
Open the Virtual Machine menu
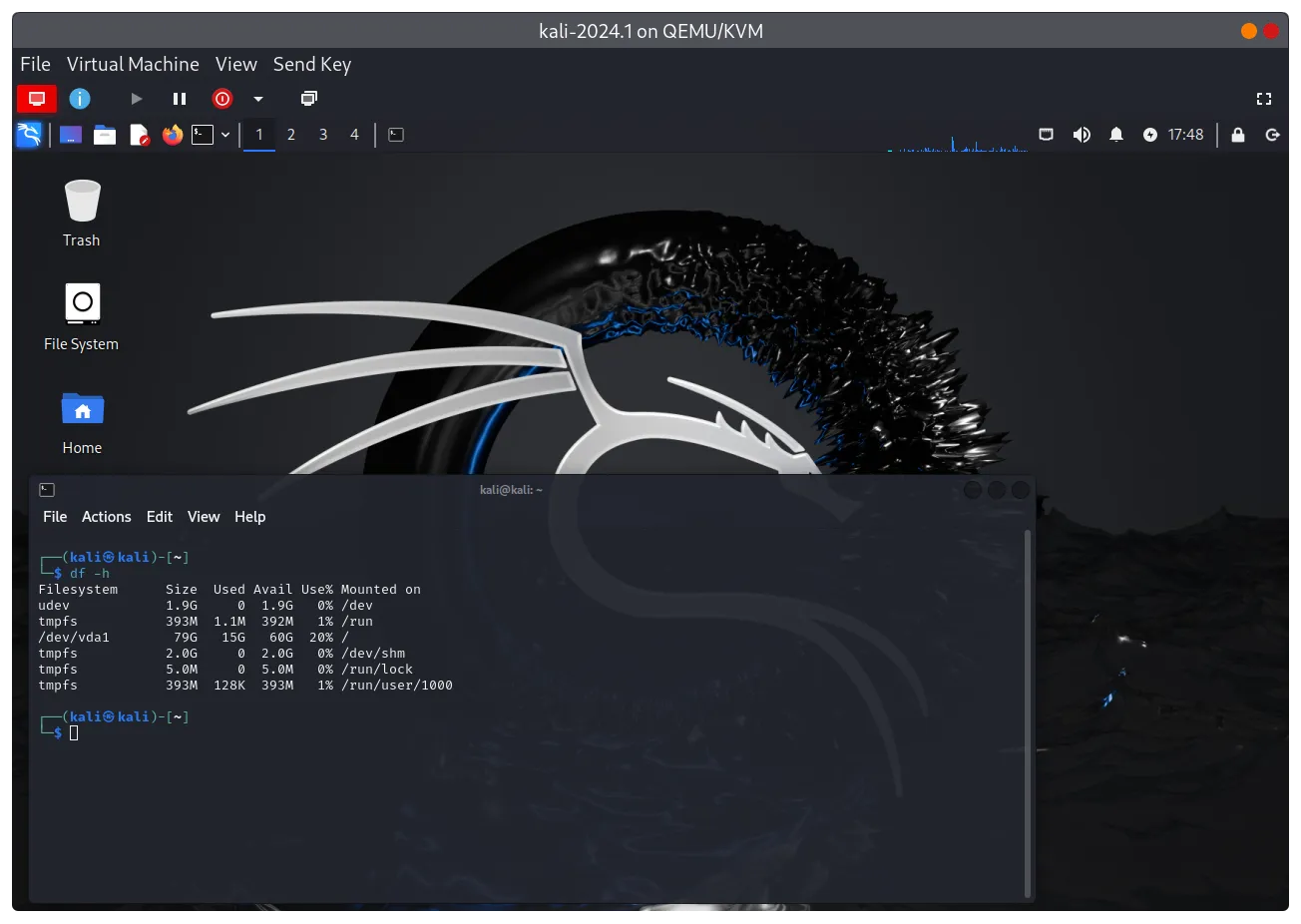click(x=133, y=64)
